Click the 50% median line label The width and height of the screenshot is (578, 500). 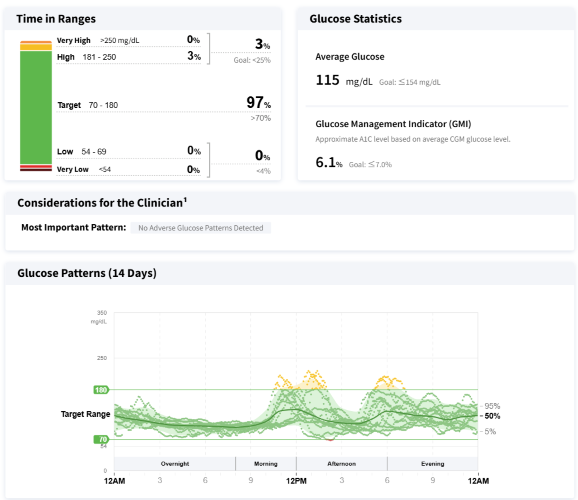tap(492, 416)
